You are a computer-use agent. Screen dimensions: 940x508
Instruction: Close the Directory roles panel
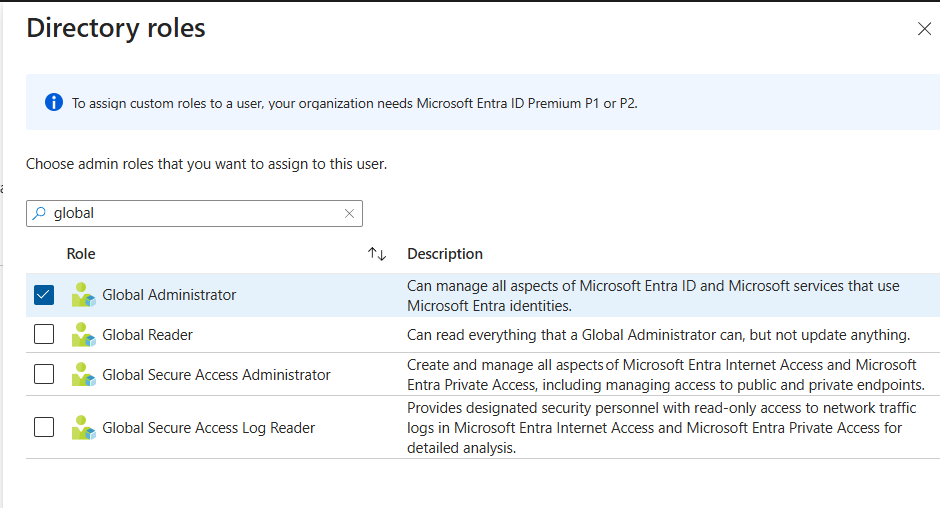(x=924, y=29)
